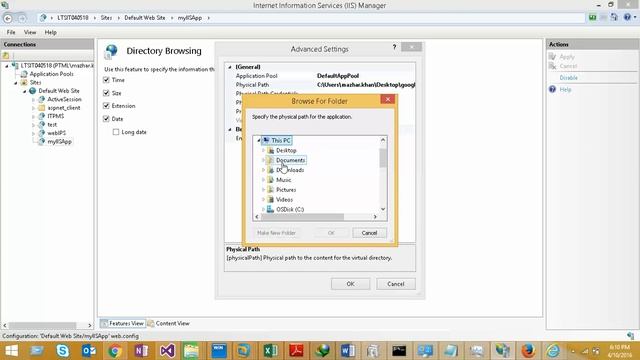This screenshot has width=640, height=360.
Task: Click Cancel in the Advanced Settings dialog
Action: click(396, 284)
